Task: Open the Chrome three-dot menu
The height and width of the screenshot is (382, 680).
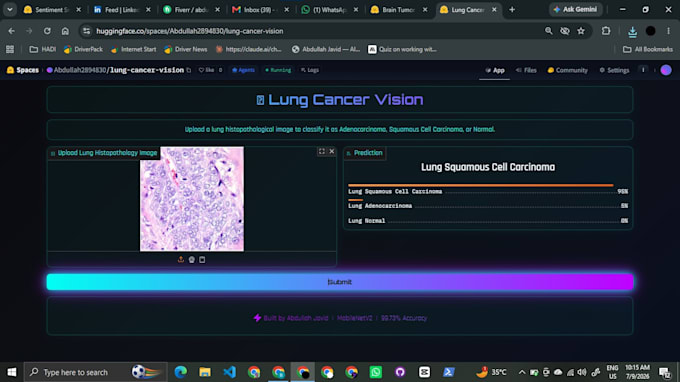Action: pyautogui.click(x=668, y=31)
